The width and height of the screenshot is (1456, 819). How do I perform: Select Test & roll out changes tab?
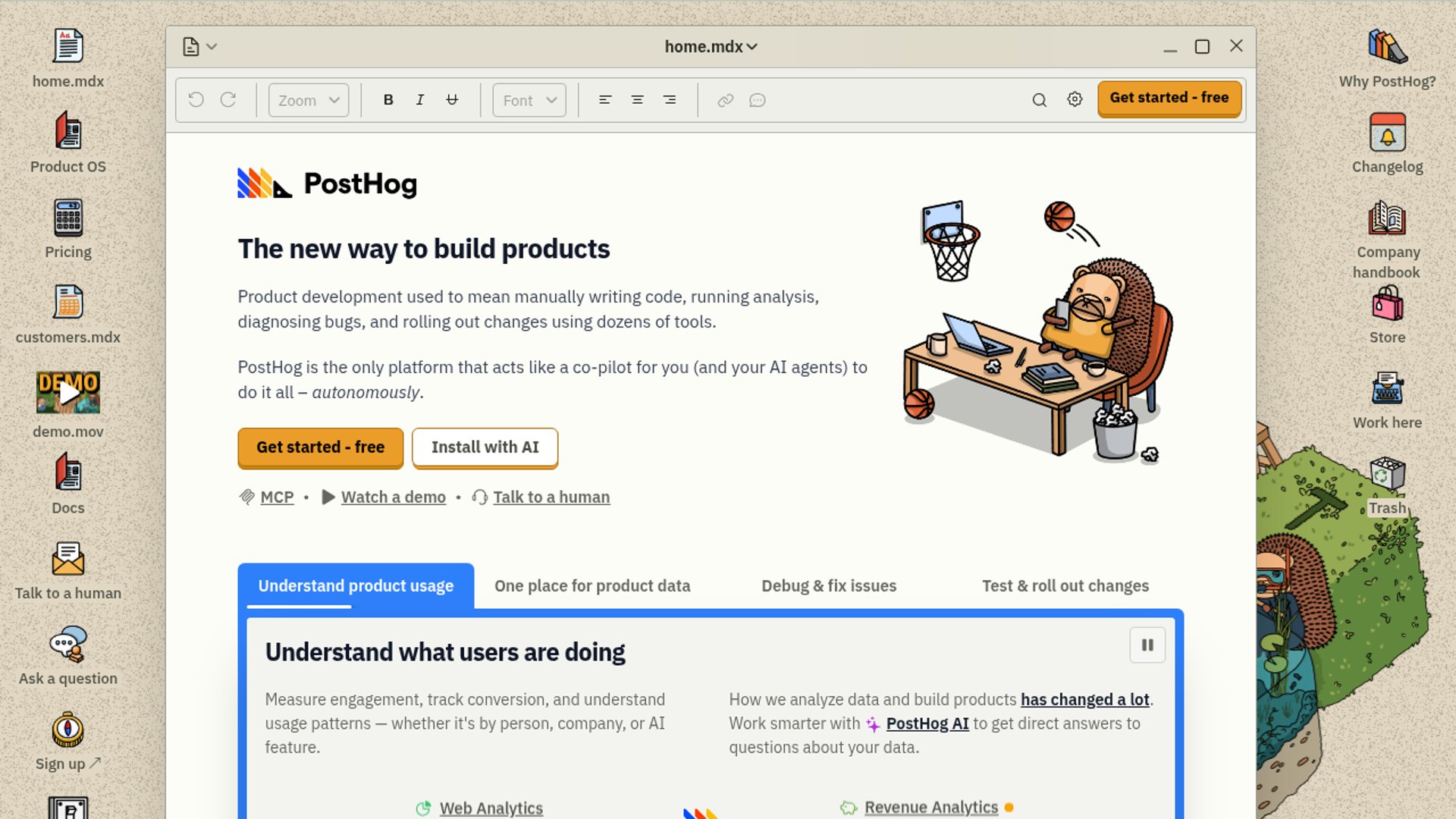1065,586
